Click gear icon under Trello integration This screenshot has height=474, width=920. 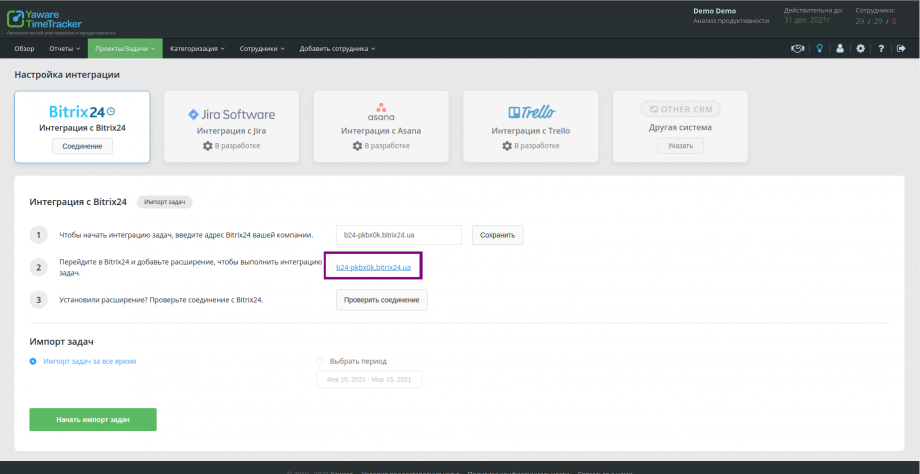(x=507, y=145)
